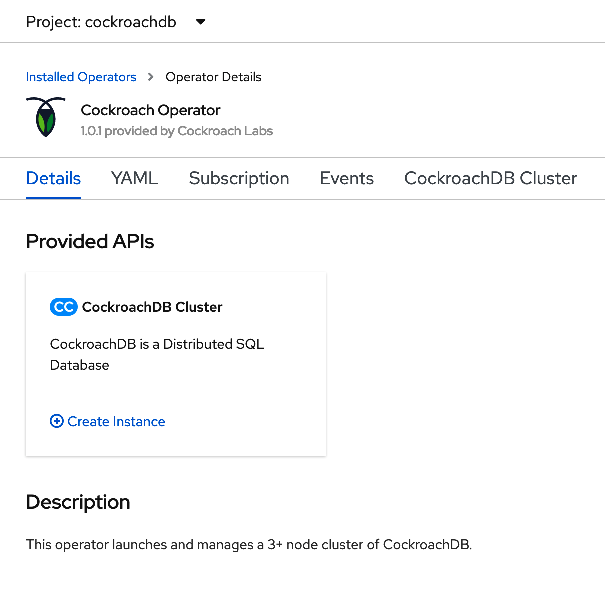Click the caret arrow next to project name
The width and height of the screenshot is (605, 595).
pyautogui.click(x=200, y=21)
